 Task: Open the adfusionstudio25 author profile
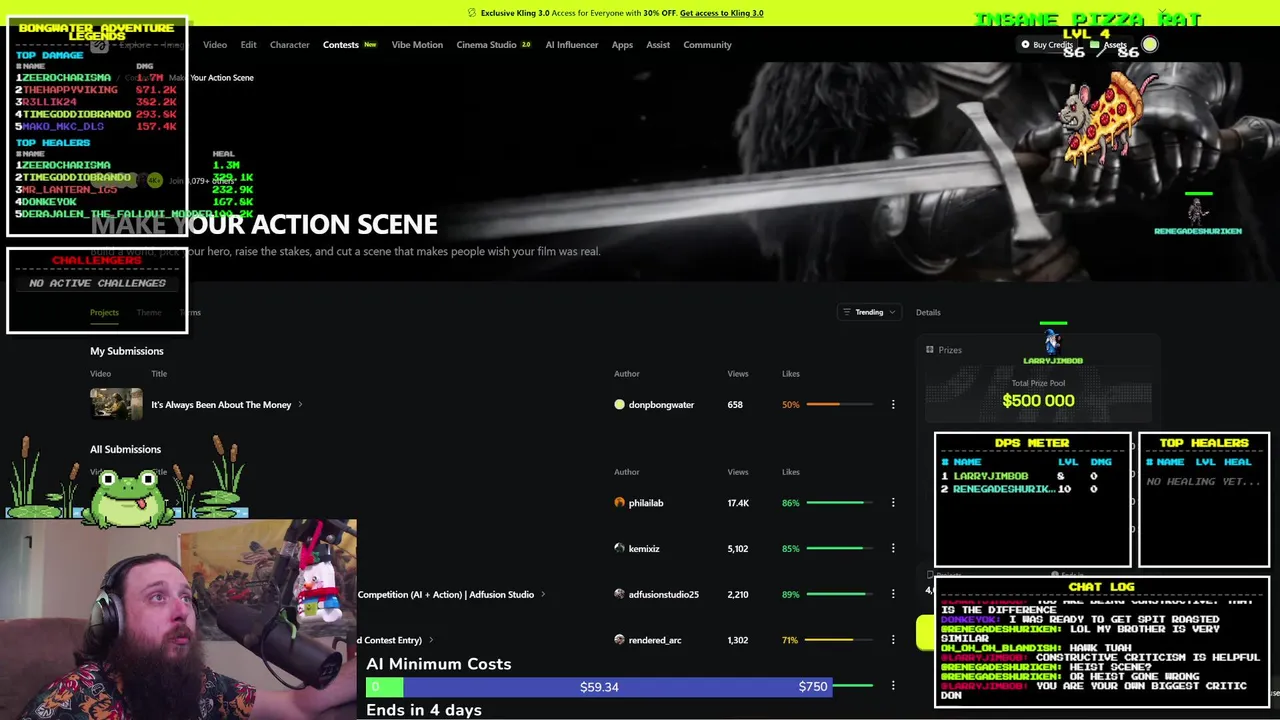click(664, 595)
